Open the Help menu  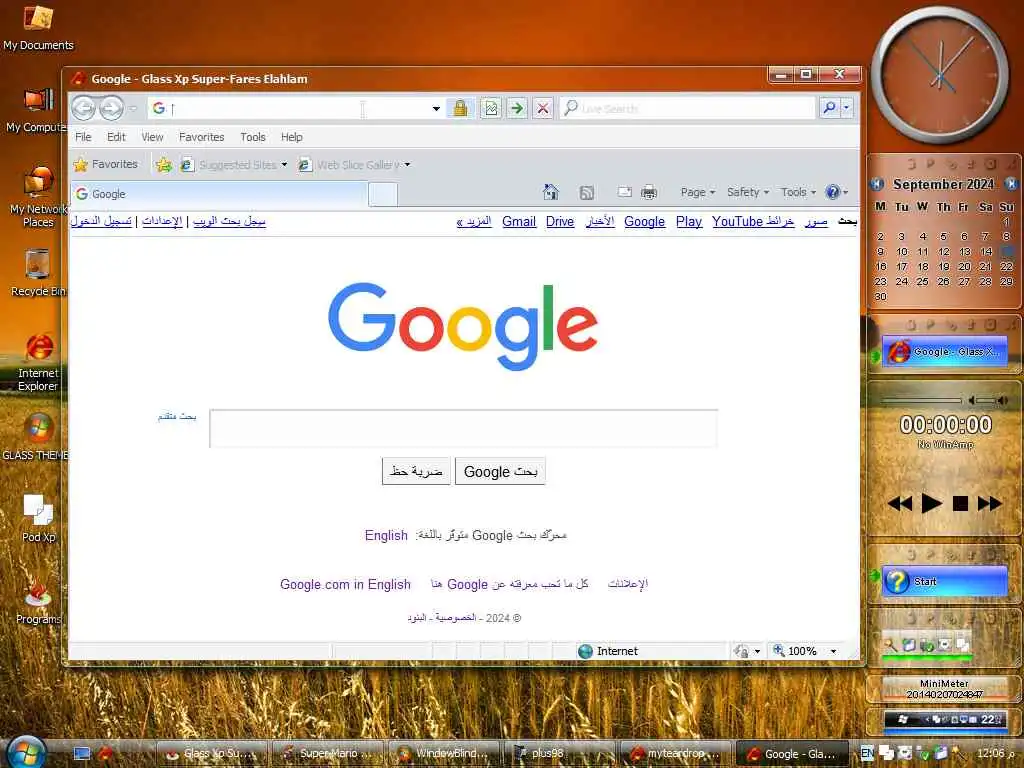(291, 137)
